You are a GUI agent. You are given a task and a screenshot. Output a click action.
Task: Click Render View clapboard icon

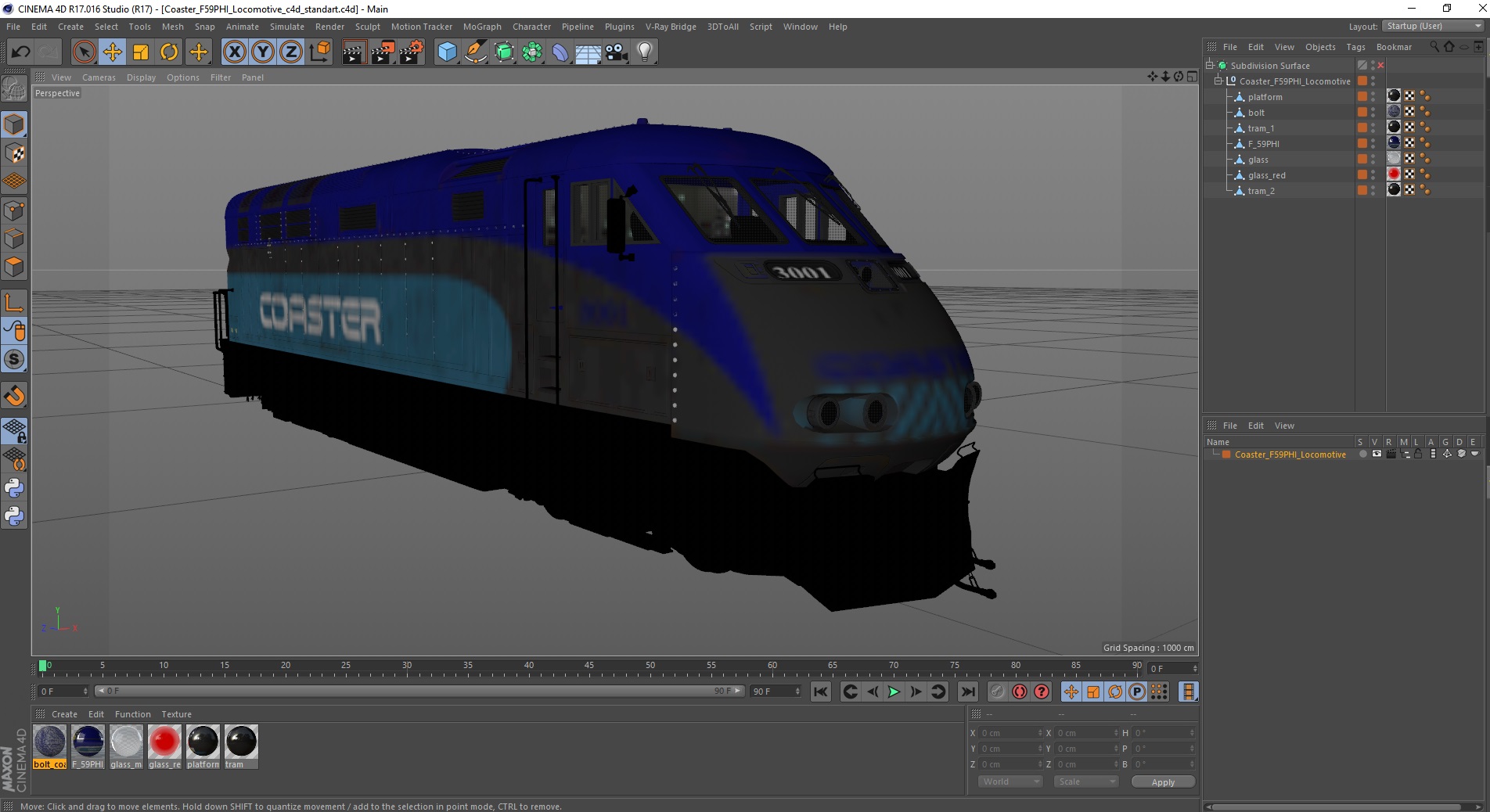354,52
